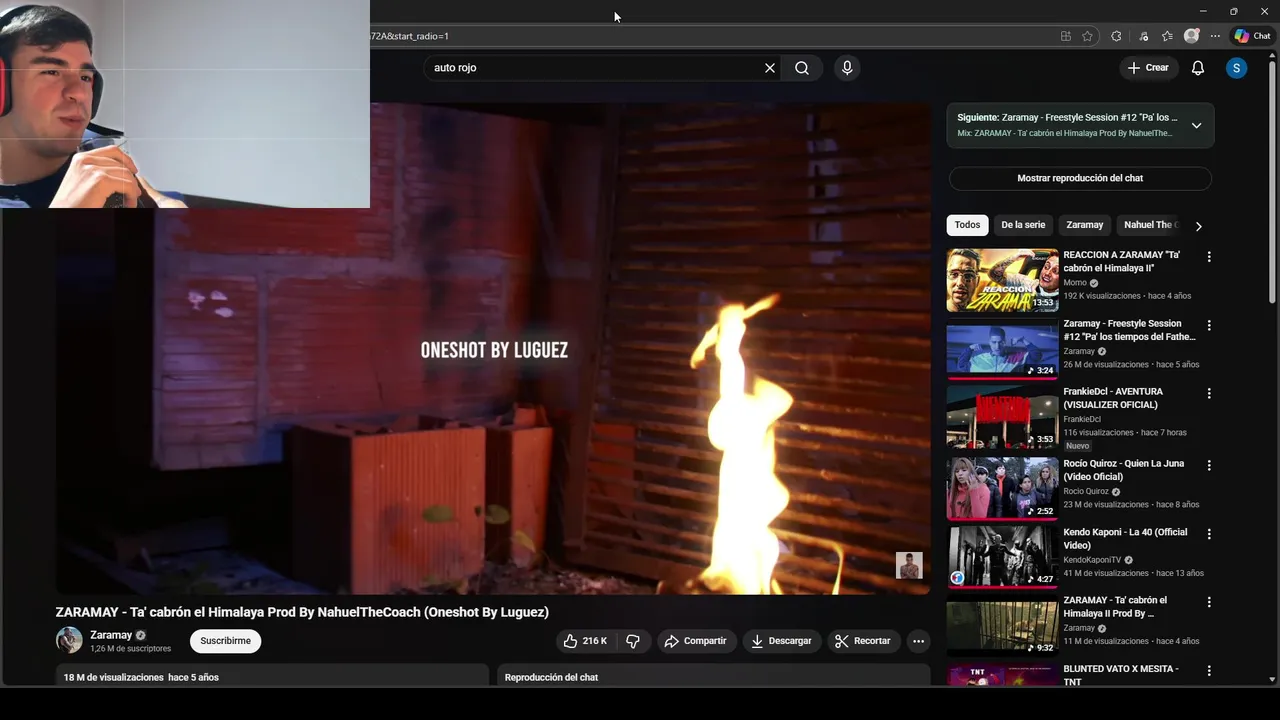Click the Crear button
The image size is (1280, 720).
(1148, 68)
